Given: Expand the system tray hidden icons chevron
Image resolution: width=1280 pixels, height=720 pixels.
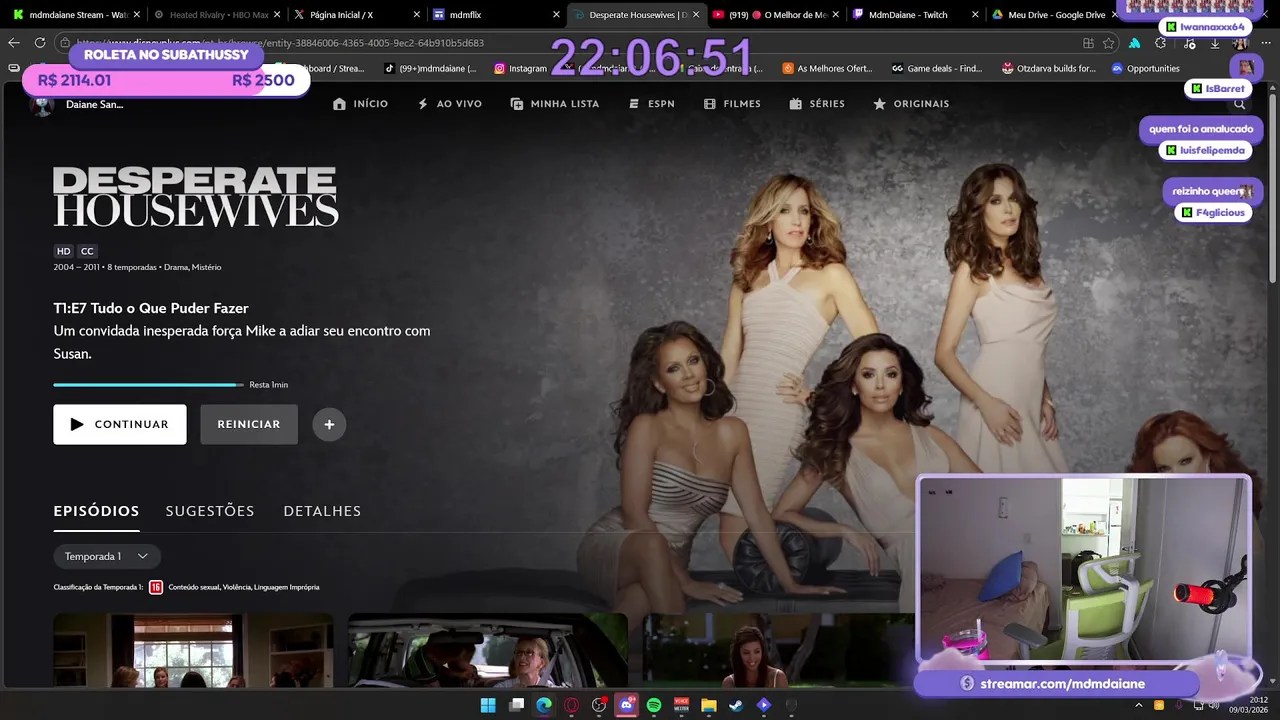Looking at the screenshot, I should click(1139, 705).
